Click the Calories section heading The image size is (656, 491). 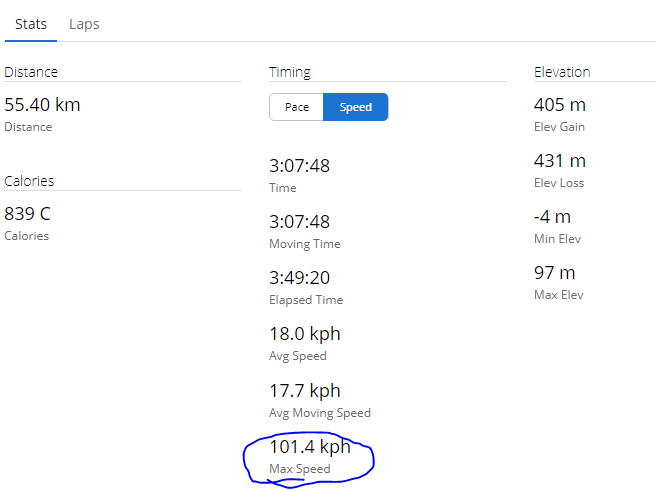click(x=29, y=181)
